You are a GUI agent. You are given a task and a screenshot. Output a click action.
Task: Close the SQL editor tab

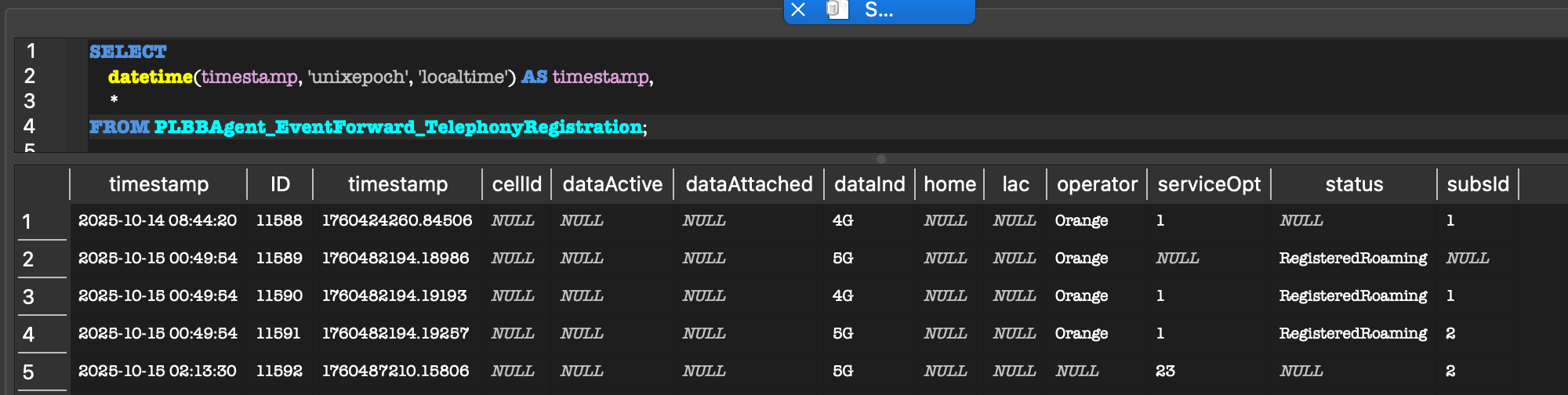click(x=798, y=10)
